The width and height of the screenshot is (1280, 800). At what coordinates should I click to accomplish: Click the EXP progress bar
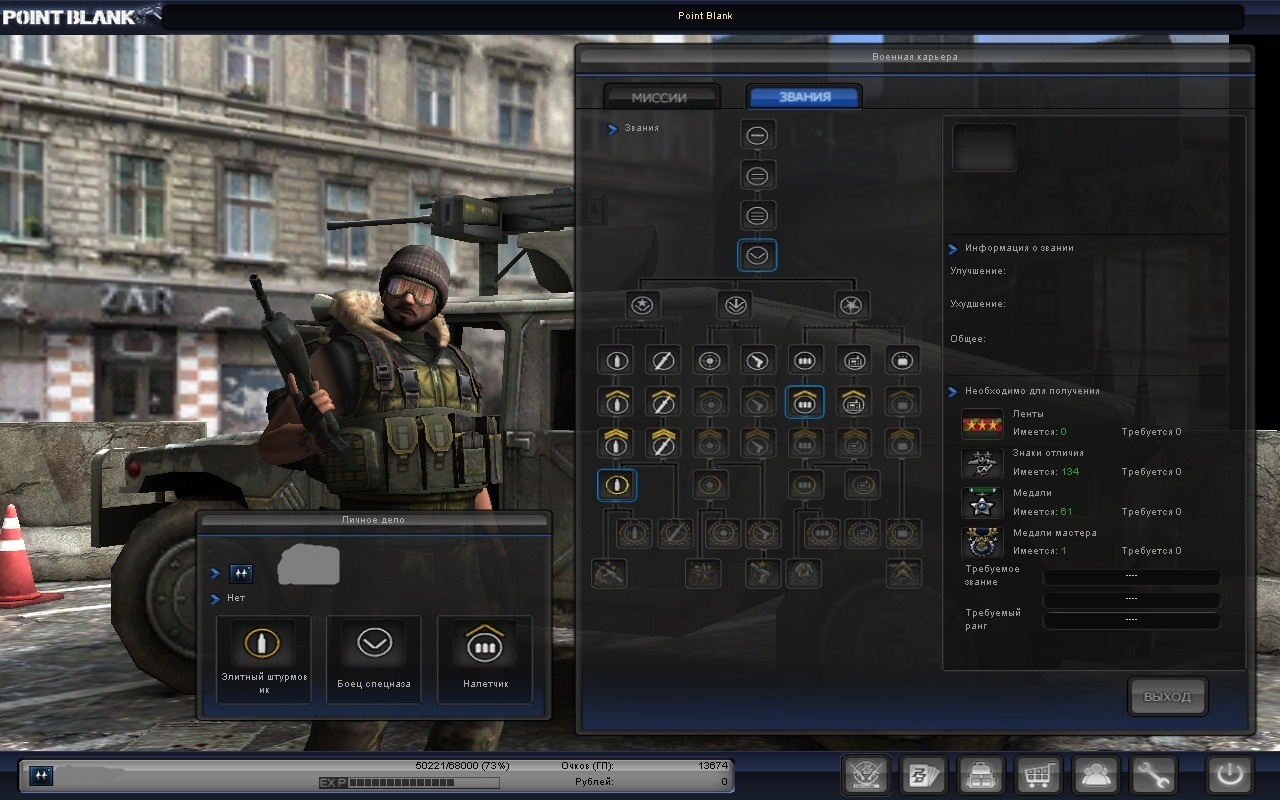tap(412, 782)
